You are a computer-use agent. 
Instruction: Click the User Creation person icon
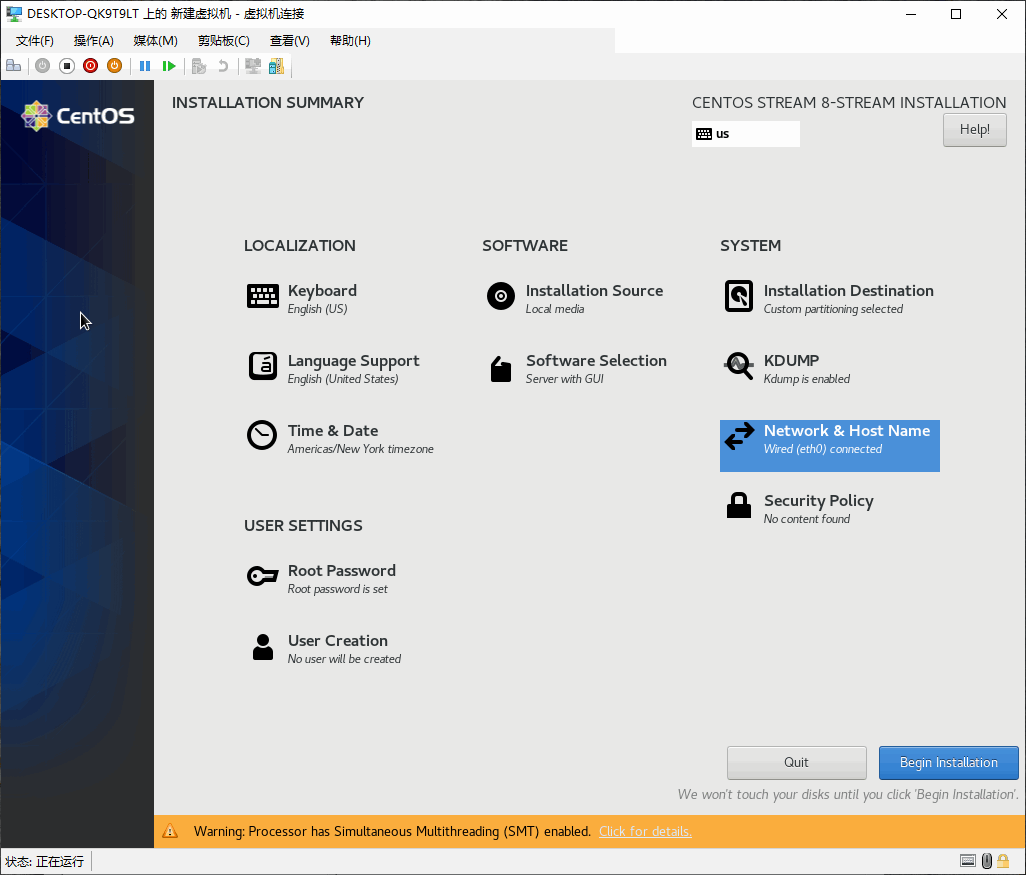click(263, 647)
